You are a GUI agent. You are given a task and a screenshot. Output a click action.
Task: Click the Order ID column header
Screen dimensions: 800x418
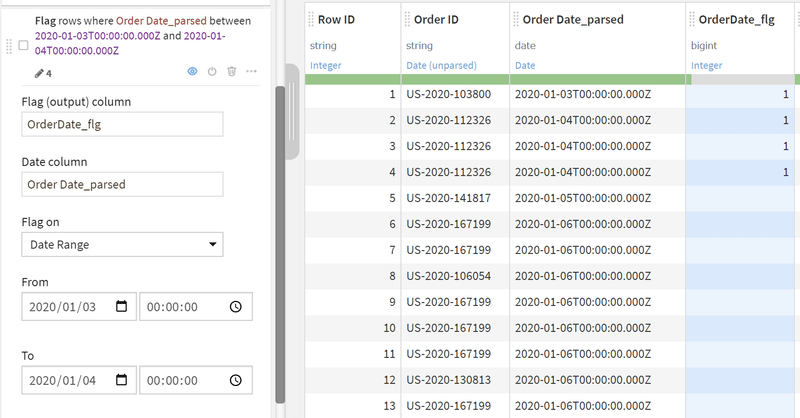(x=436, y=19)
